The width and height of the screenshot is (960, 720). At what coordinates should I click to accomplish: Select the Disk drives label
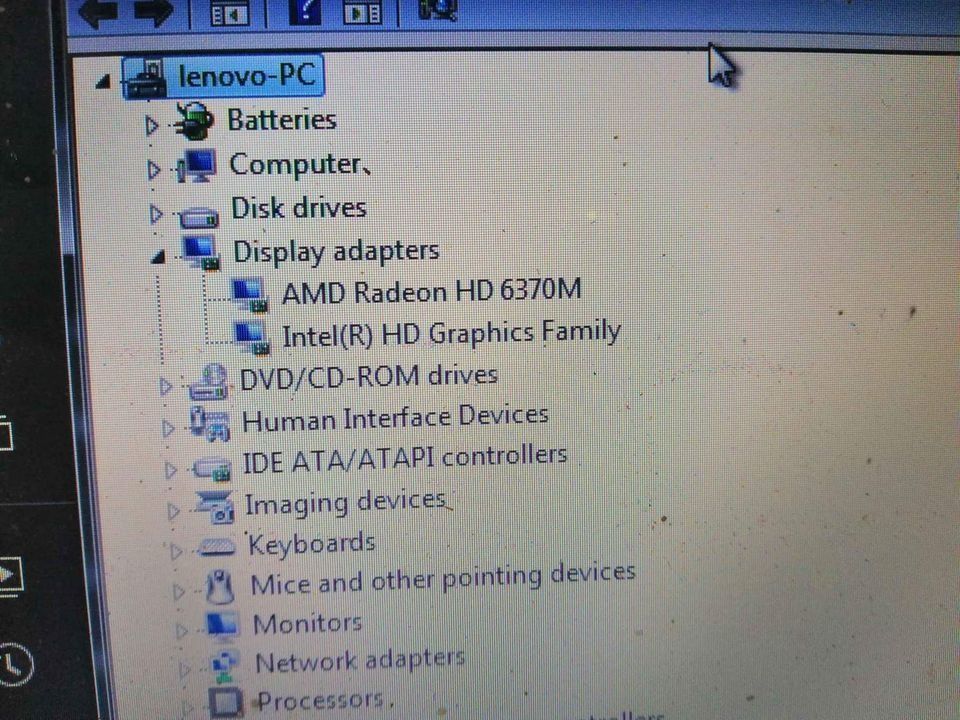[x=299, y=208]
